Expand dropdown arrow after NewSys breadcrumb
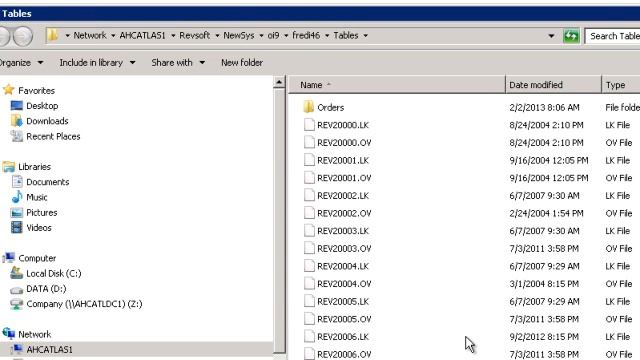The width and height of the screenshot is (640, 360). pos(261,36)
